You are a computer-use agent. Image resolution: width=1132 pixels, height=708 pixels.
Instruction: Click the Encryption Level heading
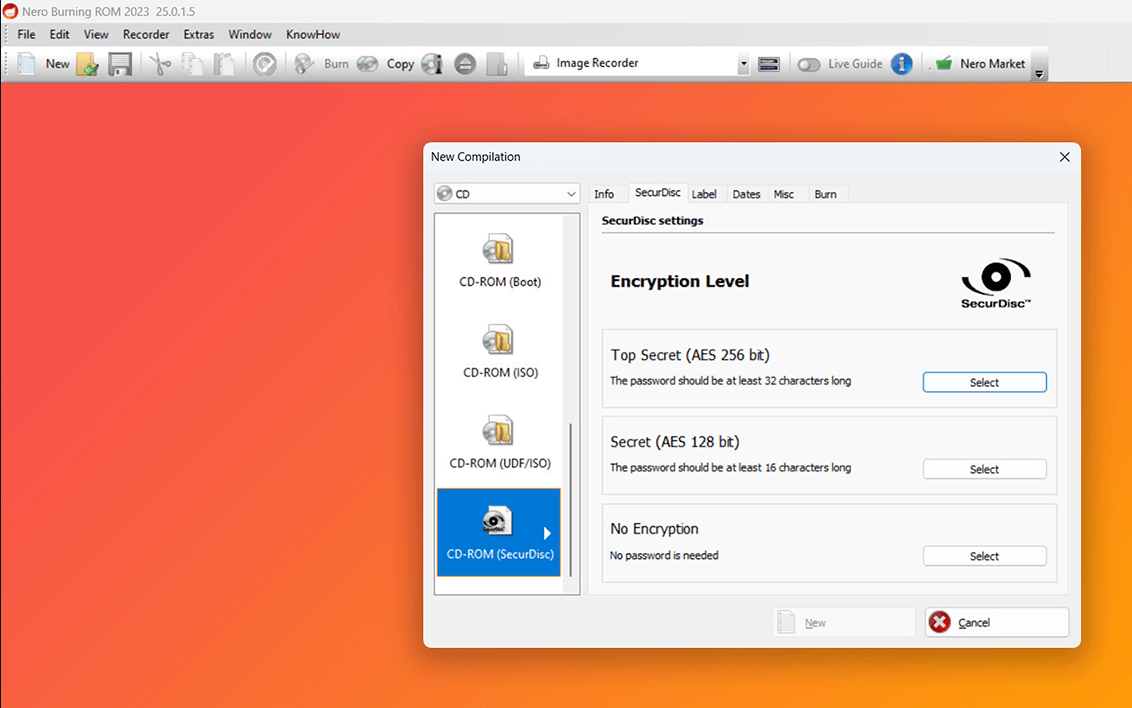coord(679,281)
